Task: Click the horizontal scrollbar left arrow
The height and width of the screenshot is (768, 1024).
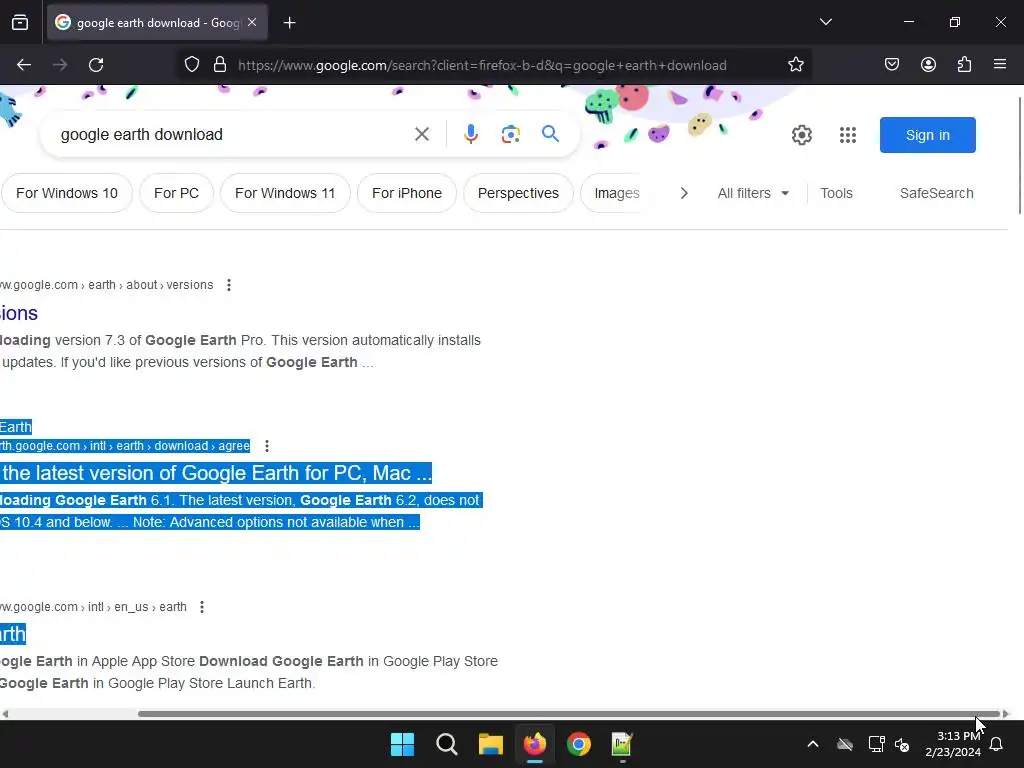Action: pyautogui.click(x=5, y=714)
